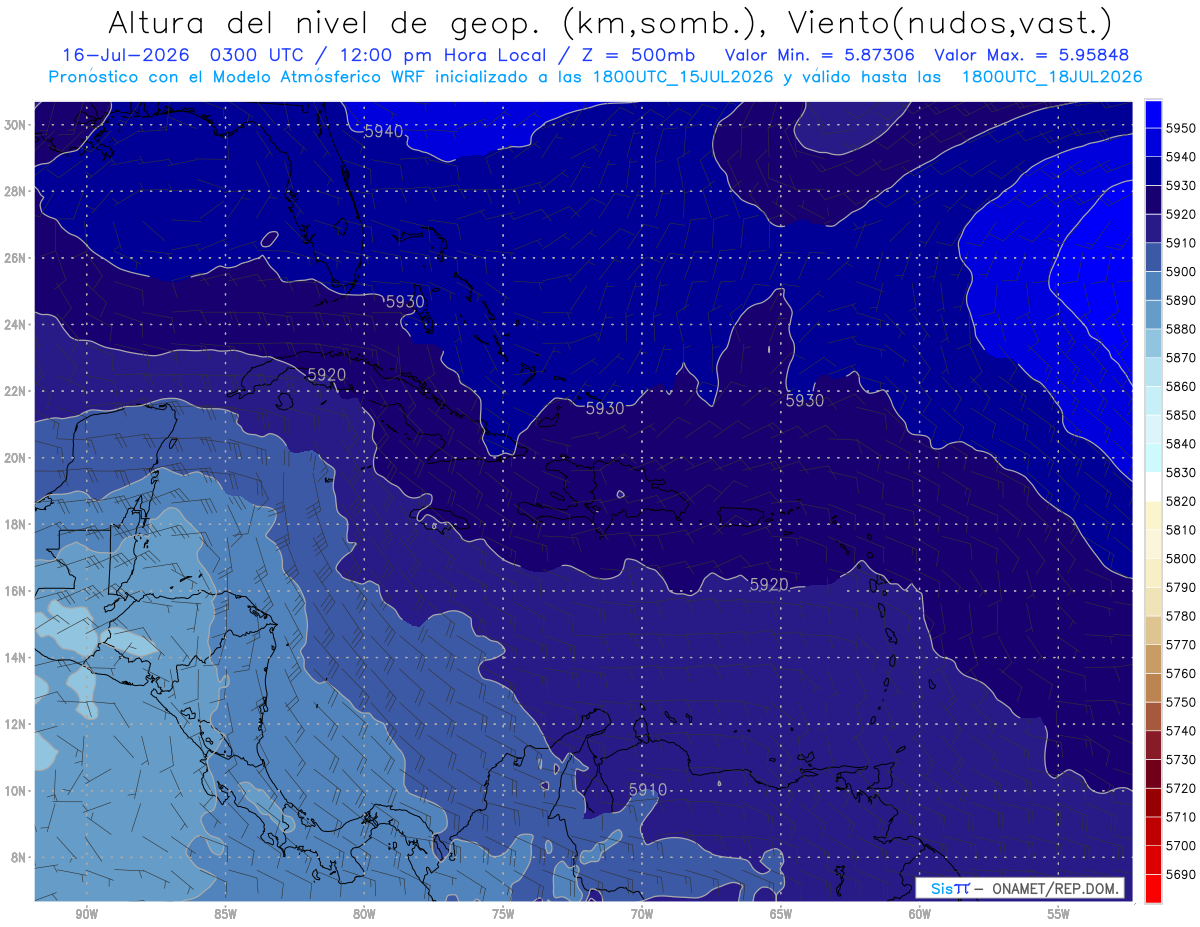Screen dimensions: 1200x927
Task: Click the 30N latitude label
Action: (x=17, y=125)
